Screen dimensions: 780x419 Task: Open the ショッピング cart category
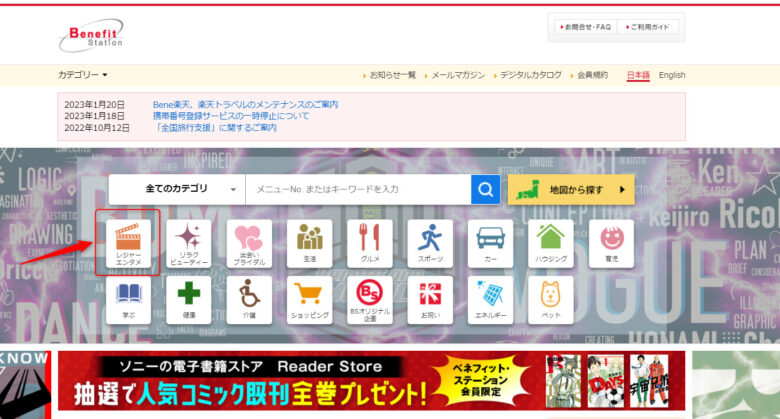(x=309, y=299)
